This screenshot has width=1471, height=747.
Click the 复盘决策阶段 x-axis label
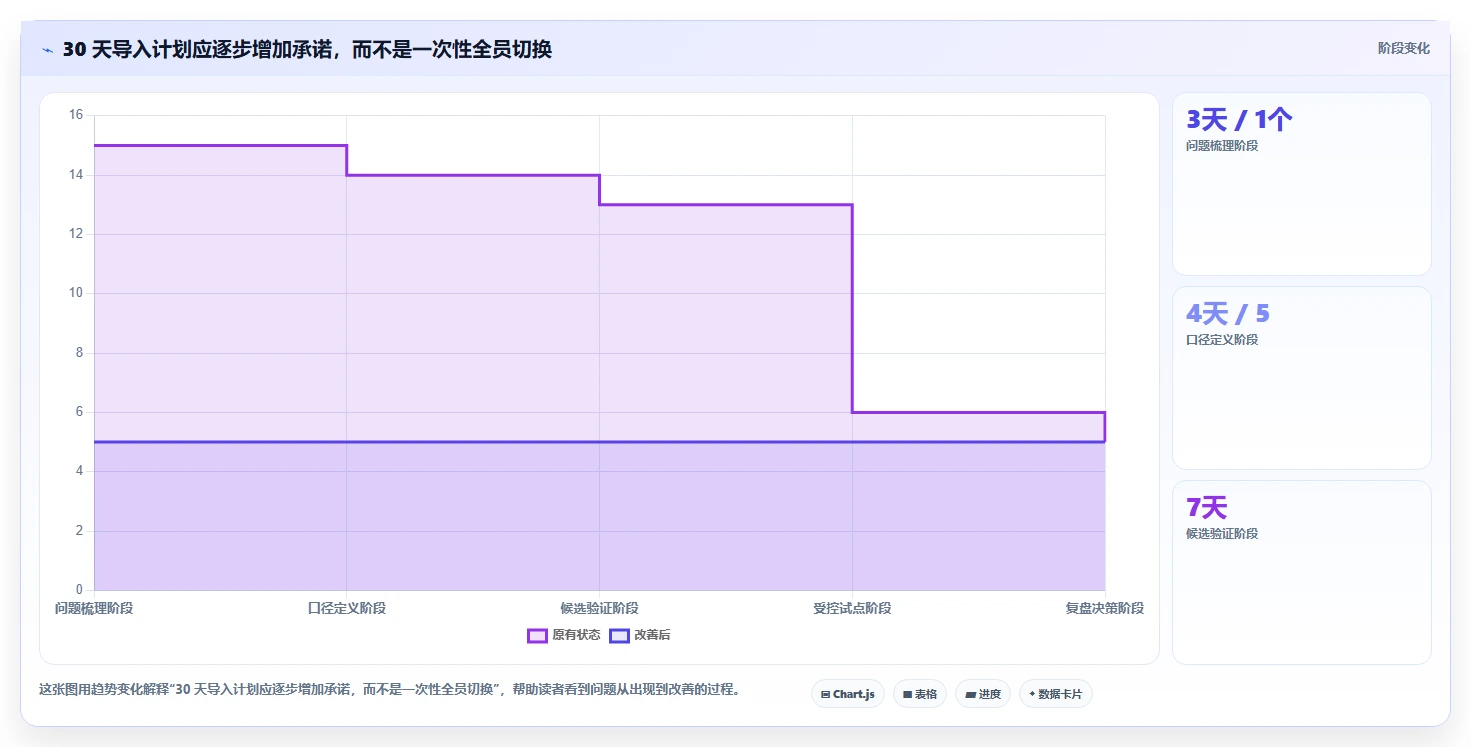(x=1105, y=608)
